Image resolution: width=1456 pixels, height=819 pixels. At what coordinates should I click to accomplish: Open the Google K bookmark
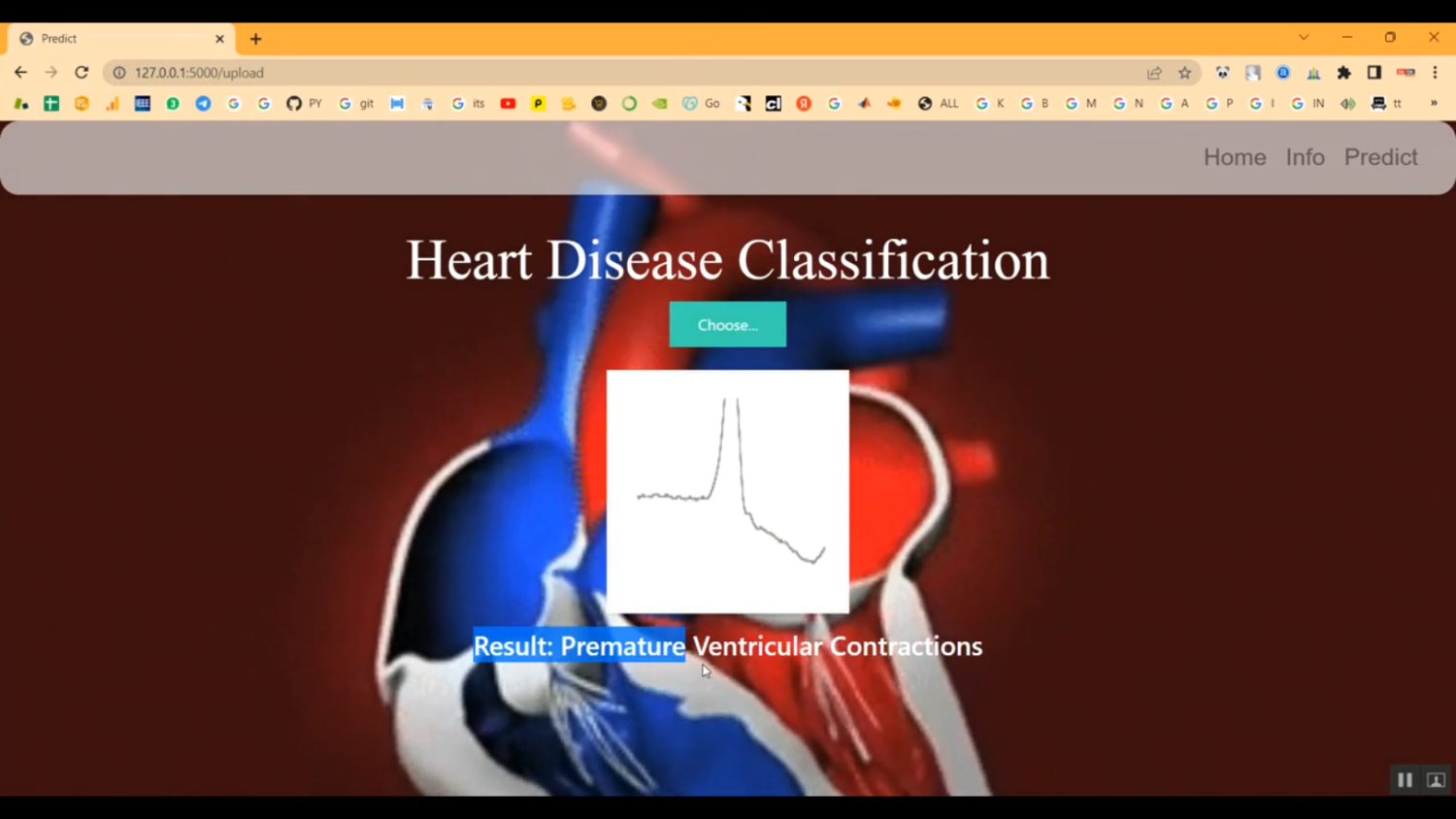[990, 103]
